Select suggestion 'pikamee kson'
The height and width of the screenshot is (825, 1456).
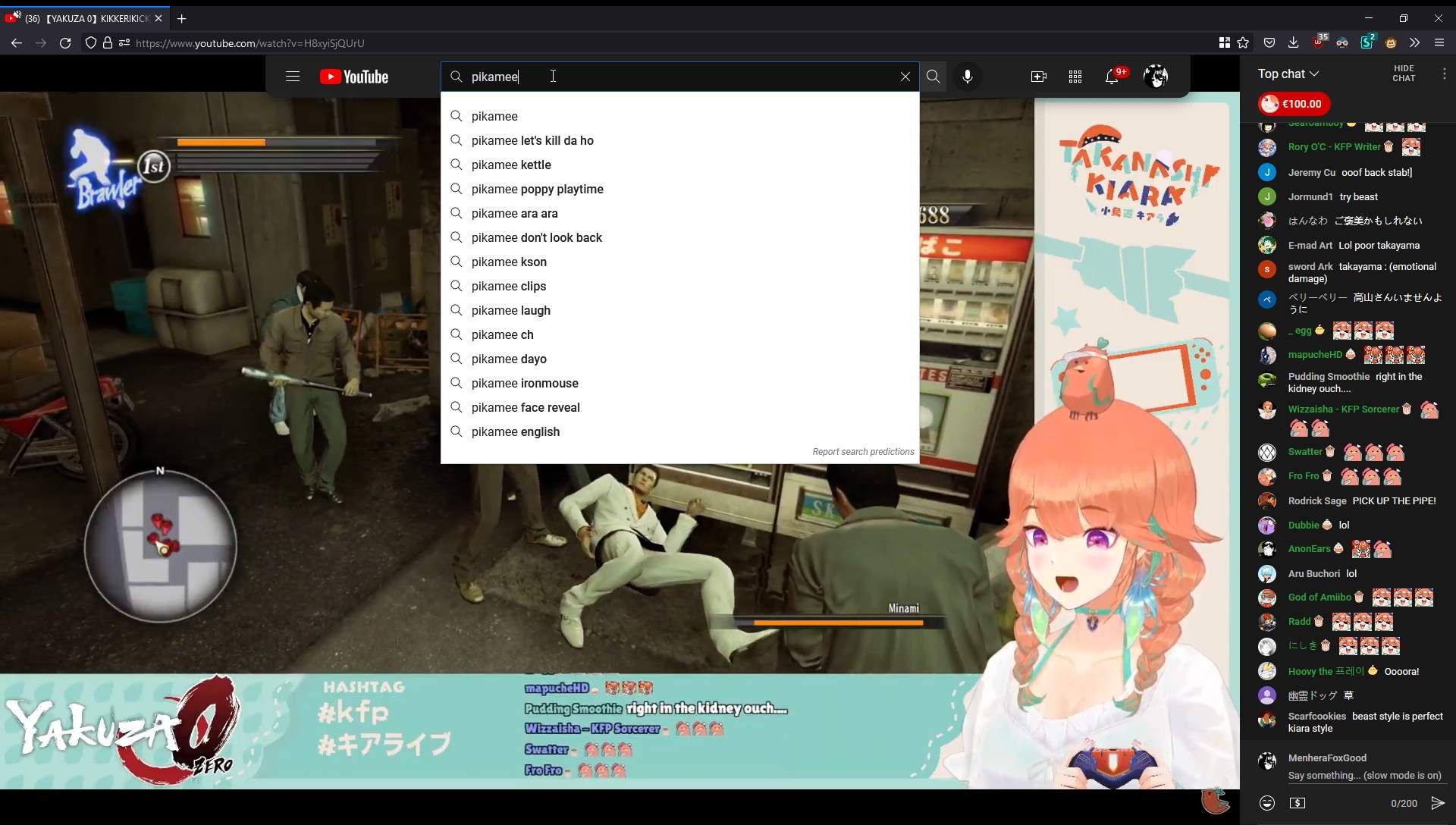point(680,262)
